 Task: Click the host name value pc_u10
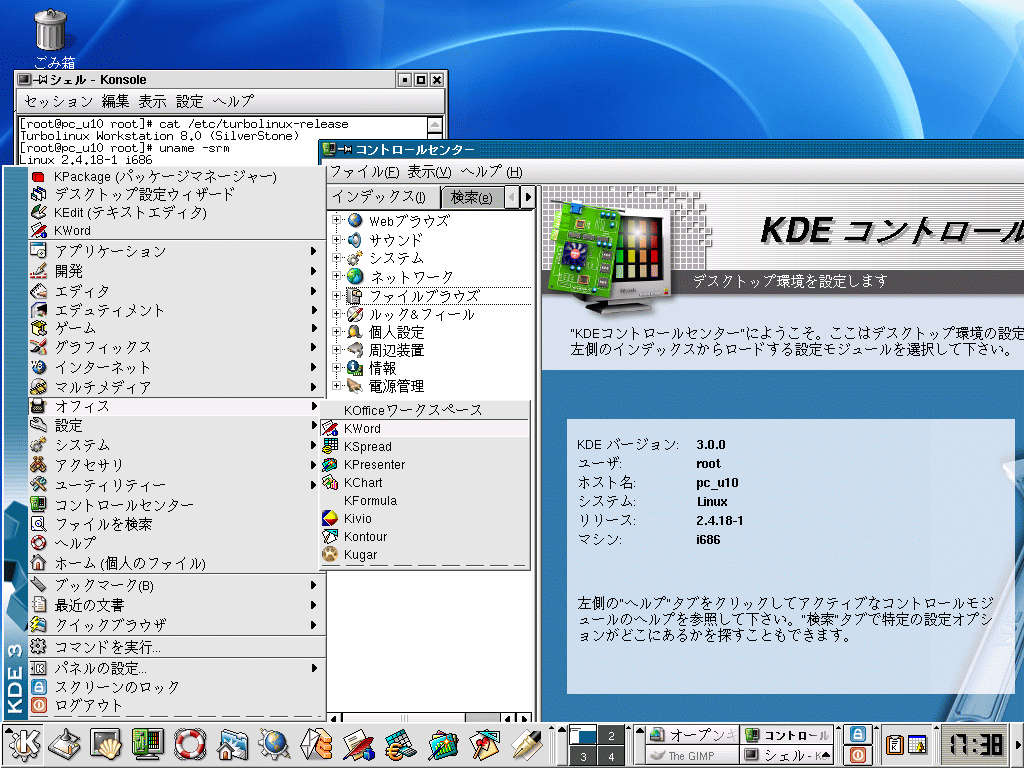717,483
